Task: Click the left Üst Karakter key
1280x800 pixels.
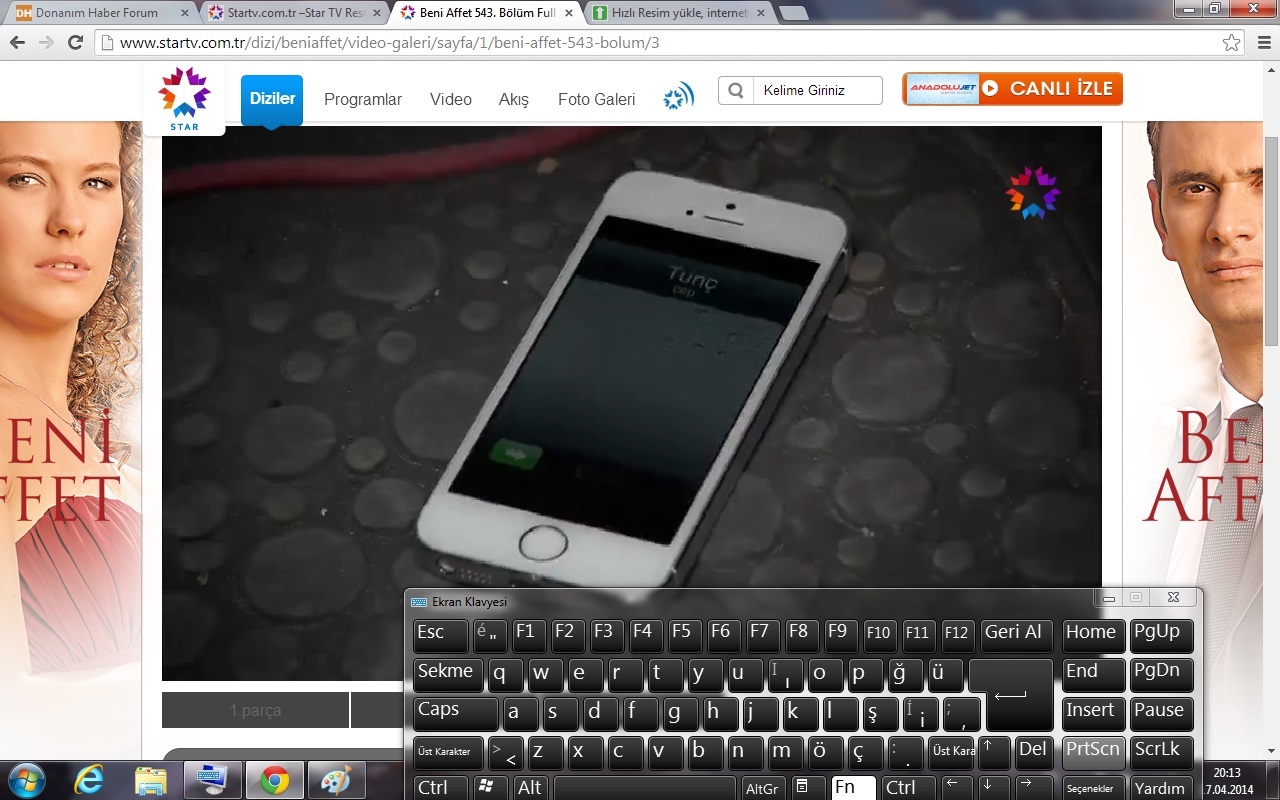Action: (x=448, y=753)
